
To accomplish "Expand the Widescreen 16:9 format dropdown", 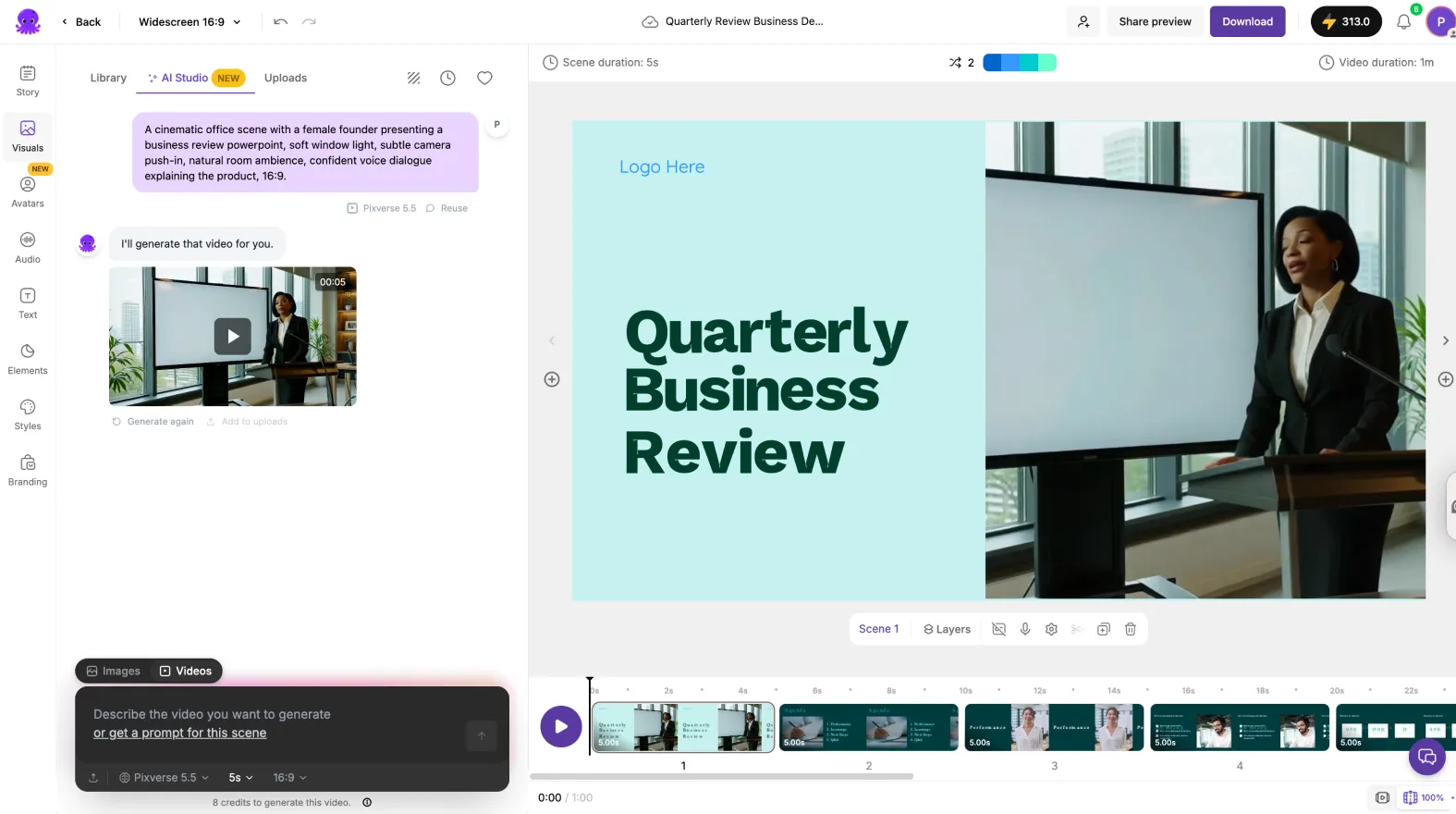I will pos(190,21).
